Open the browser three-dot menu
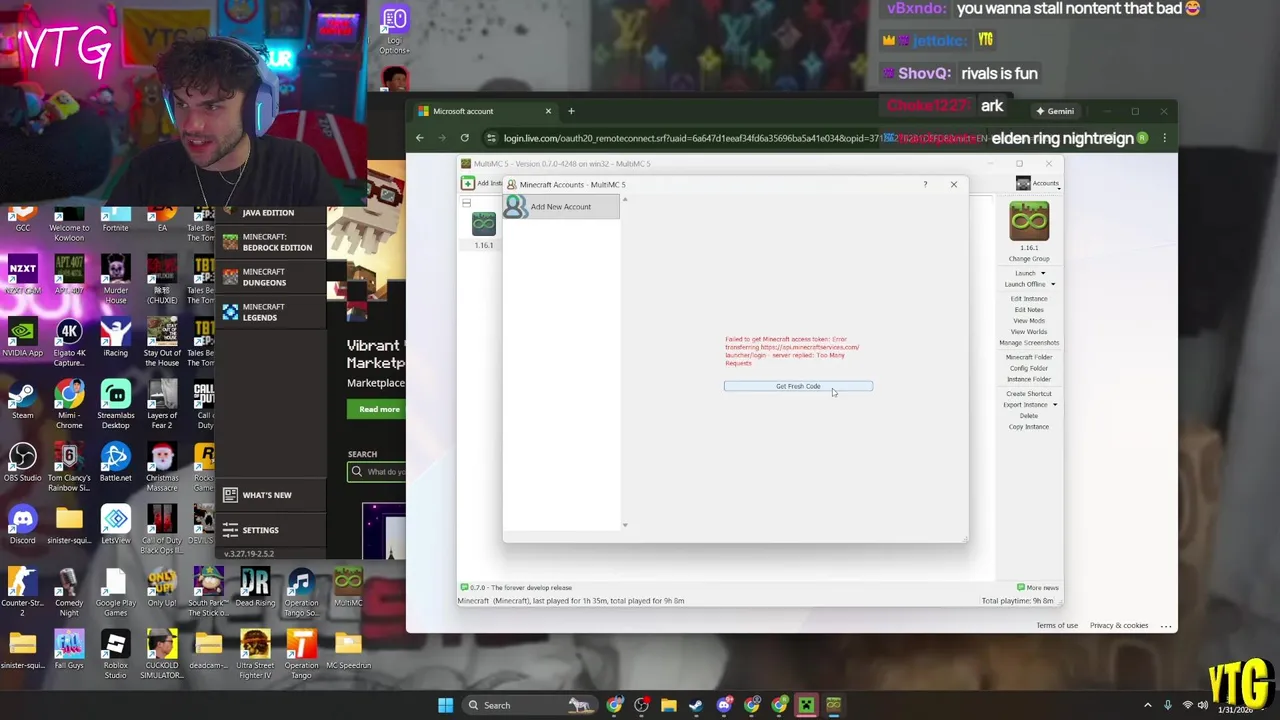Image resolution: width=1280 pixels, height=720 pixels. coord(1165,138)
